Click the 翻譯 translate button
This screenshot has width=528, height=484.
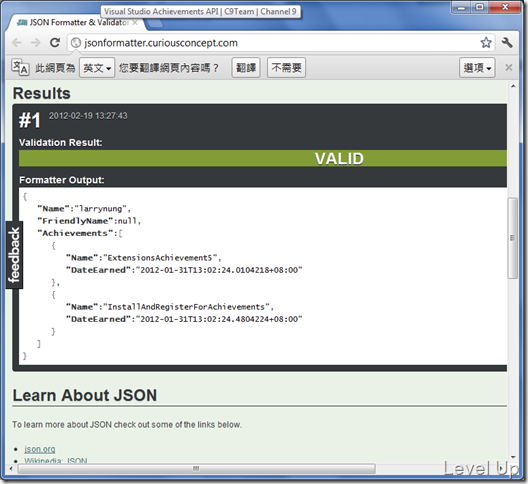(x=246, y=68)
